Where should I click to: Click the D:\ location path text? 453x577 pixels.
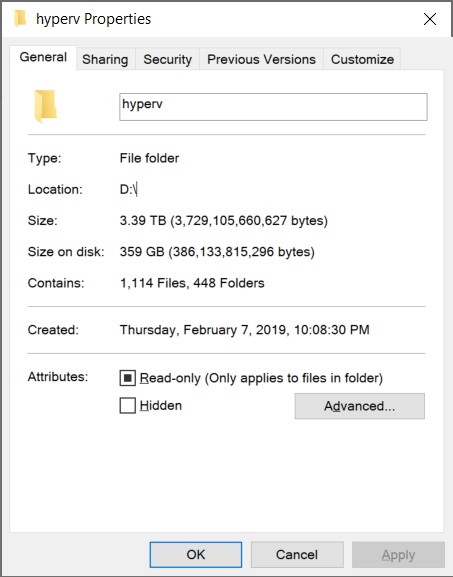point(128,190)
